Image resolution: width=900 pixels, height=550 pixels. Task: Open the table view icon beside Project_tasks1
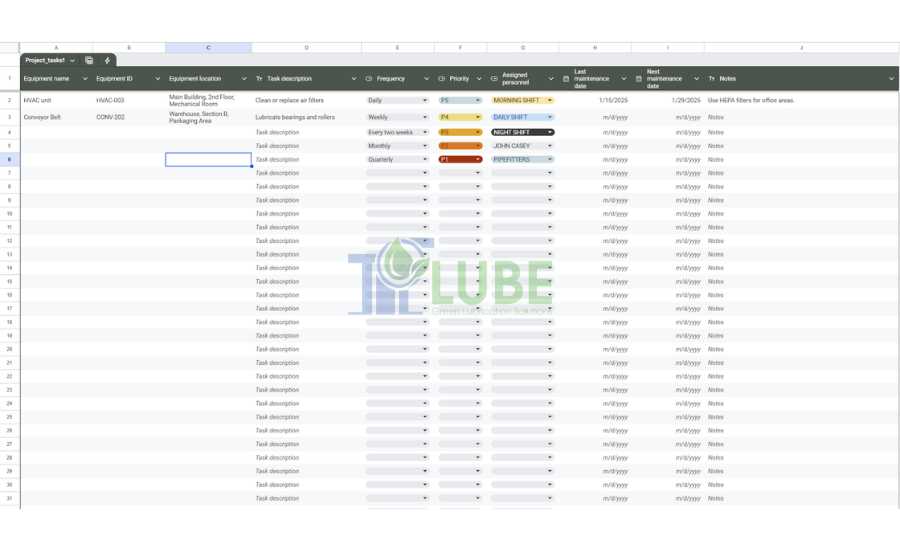click(x=89, y=60)
